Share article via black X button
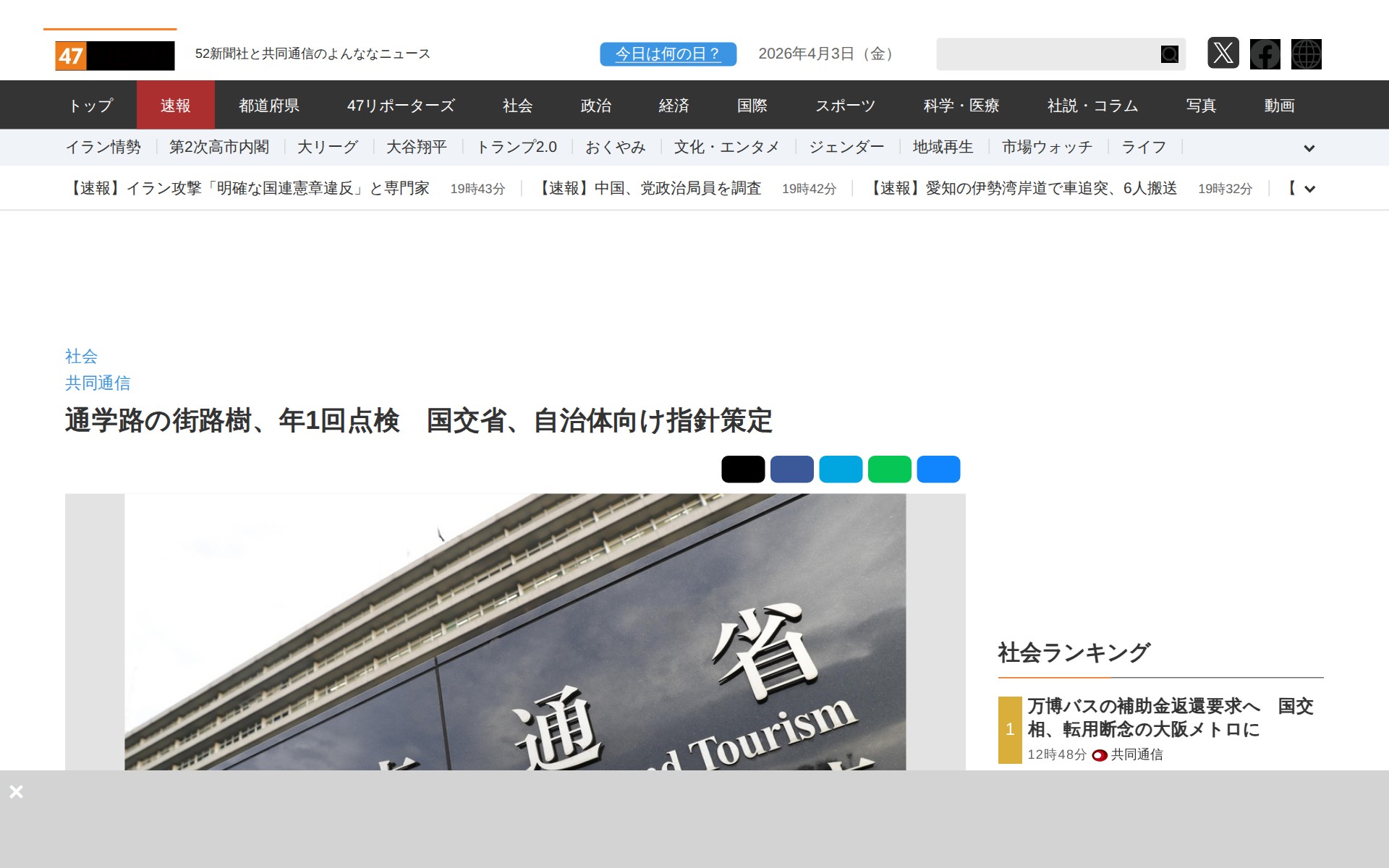The height and width of the screenshot is (868, 1389). (742, 469)
